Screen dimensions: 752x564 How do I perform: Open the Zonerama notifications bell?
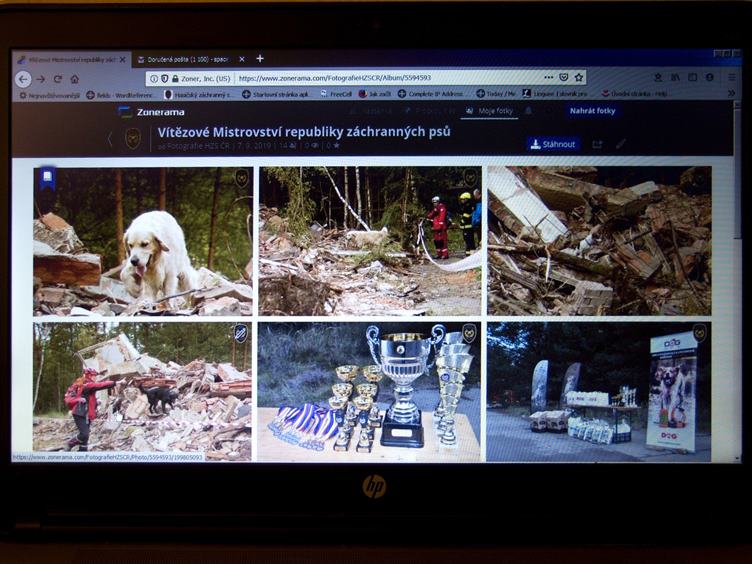[x=528, y=111]
